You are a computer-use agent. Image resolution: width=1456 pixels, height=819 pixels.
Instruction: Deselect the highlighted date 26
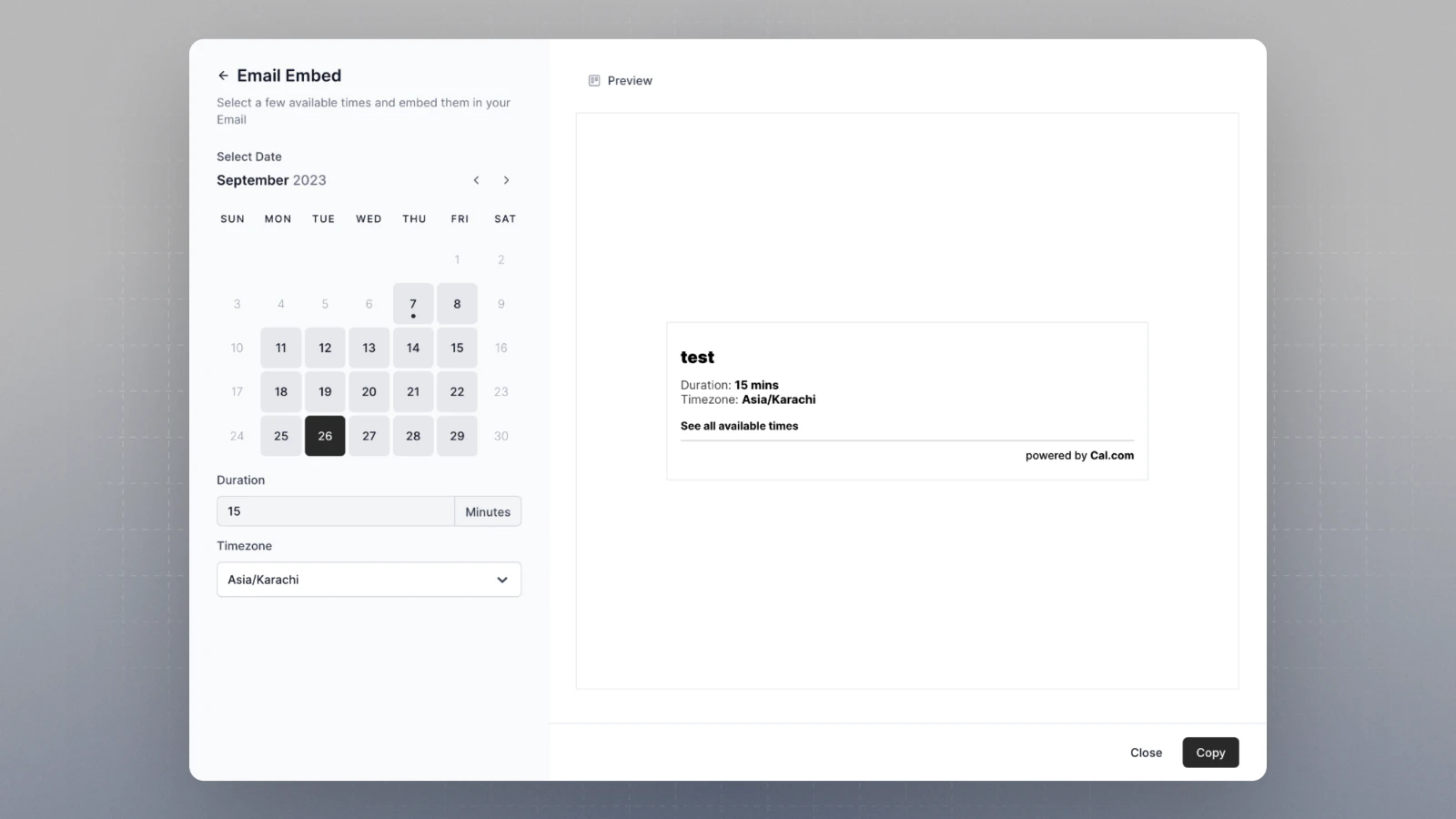pyautogui.click(x=325, y=436)
